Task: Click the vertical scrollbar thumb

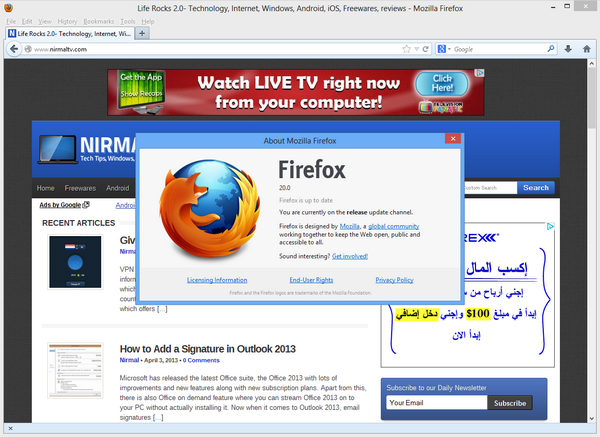Action: [592, 99]
